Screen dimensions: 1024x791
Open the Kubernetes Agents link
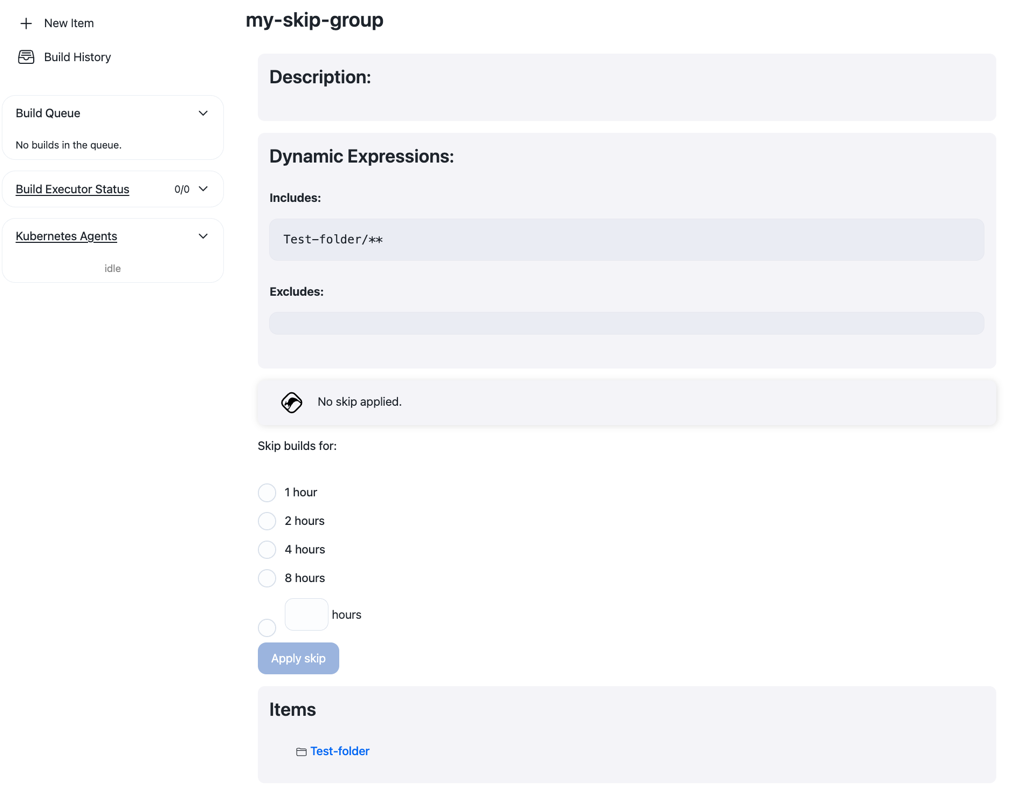tap(66, 236)
